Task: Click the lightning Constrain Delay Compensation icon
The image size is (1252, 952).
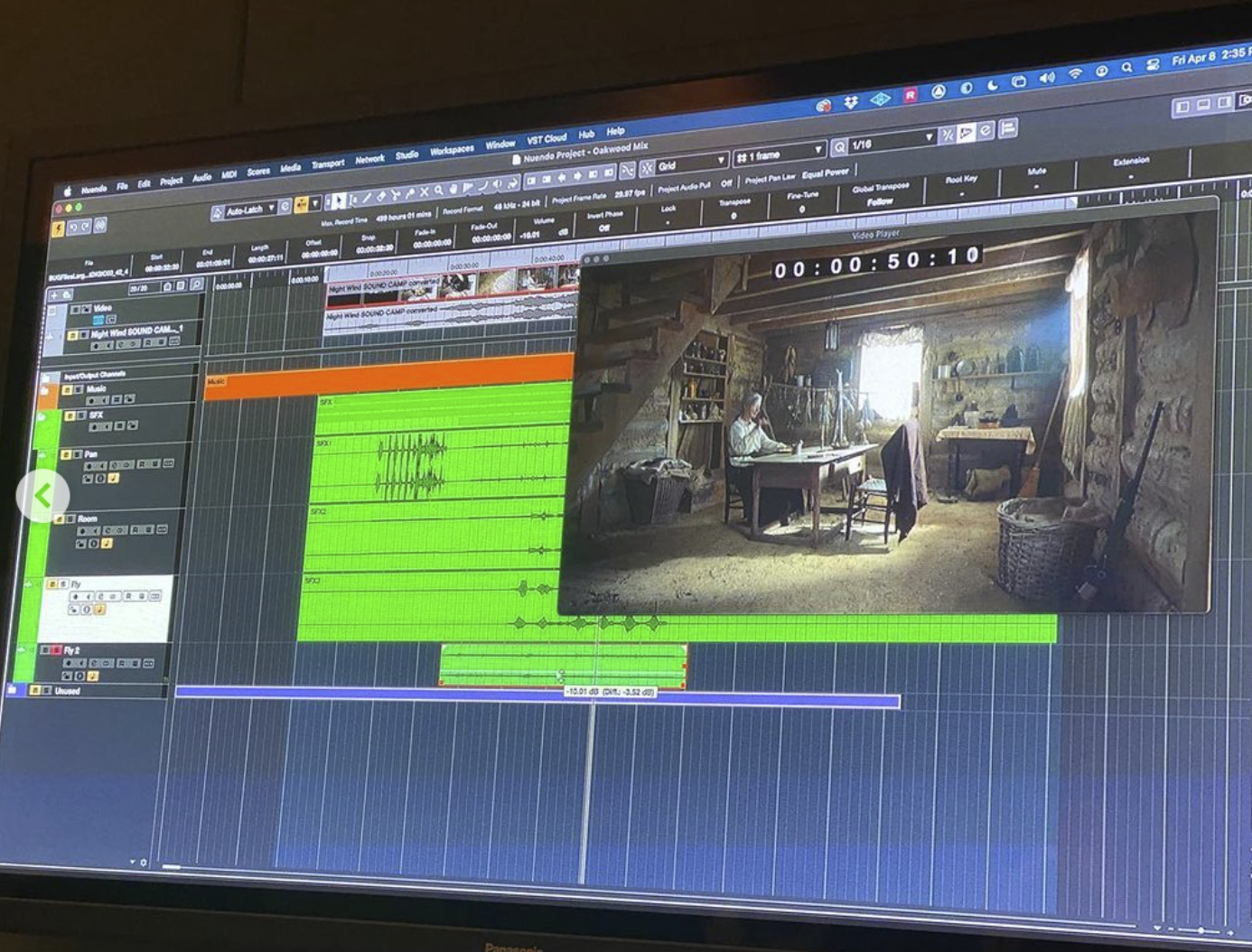Action: (x=58, y=229)
